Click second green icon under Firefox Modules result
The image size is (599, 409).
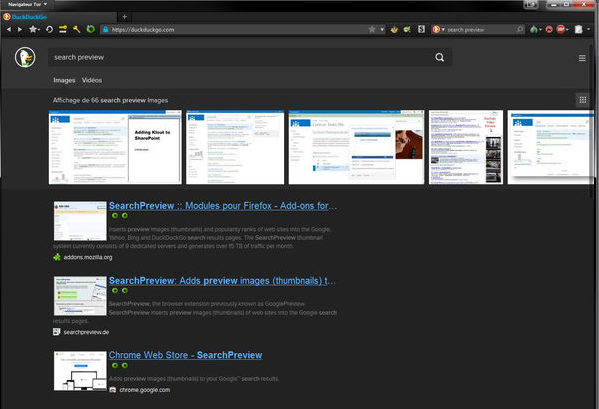point(125,216)
